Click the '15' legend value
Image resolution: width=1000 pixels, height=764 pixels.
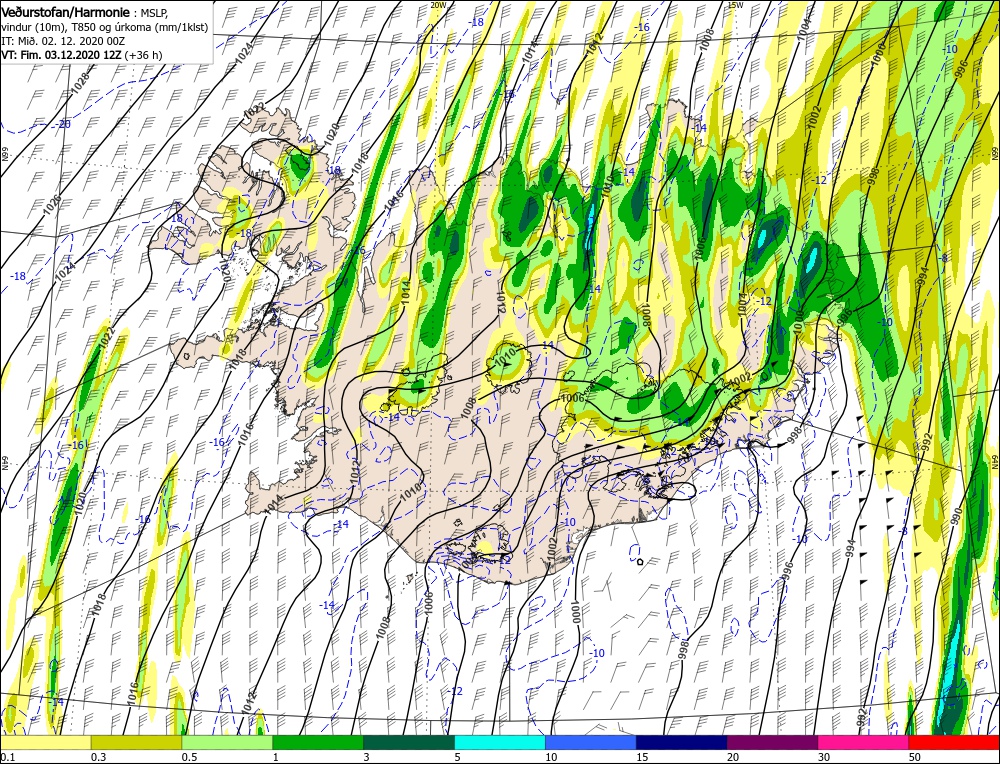click(642, 757)
